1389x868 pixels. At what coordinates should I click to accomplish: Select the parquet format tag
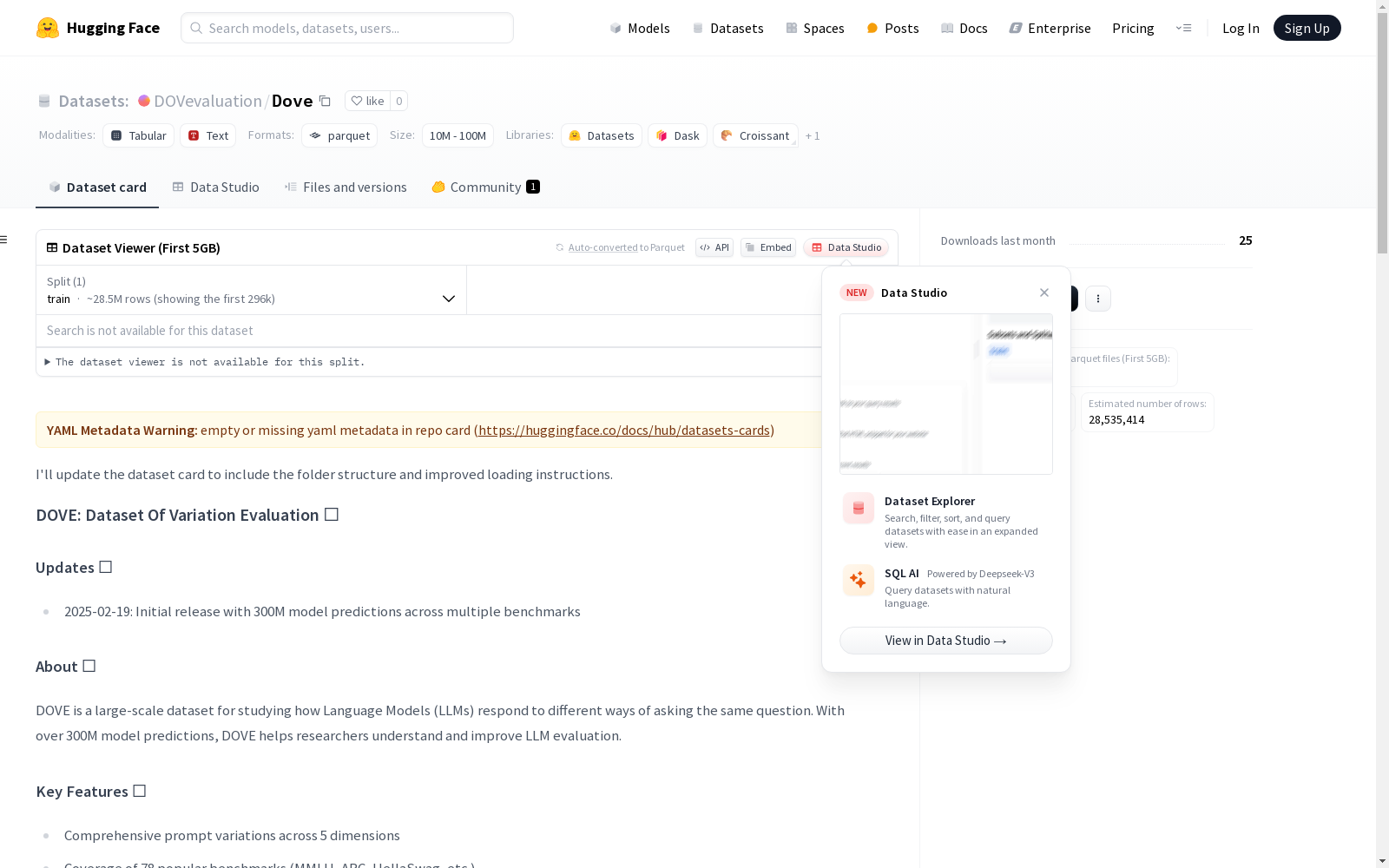tap(339, 135)
